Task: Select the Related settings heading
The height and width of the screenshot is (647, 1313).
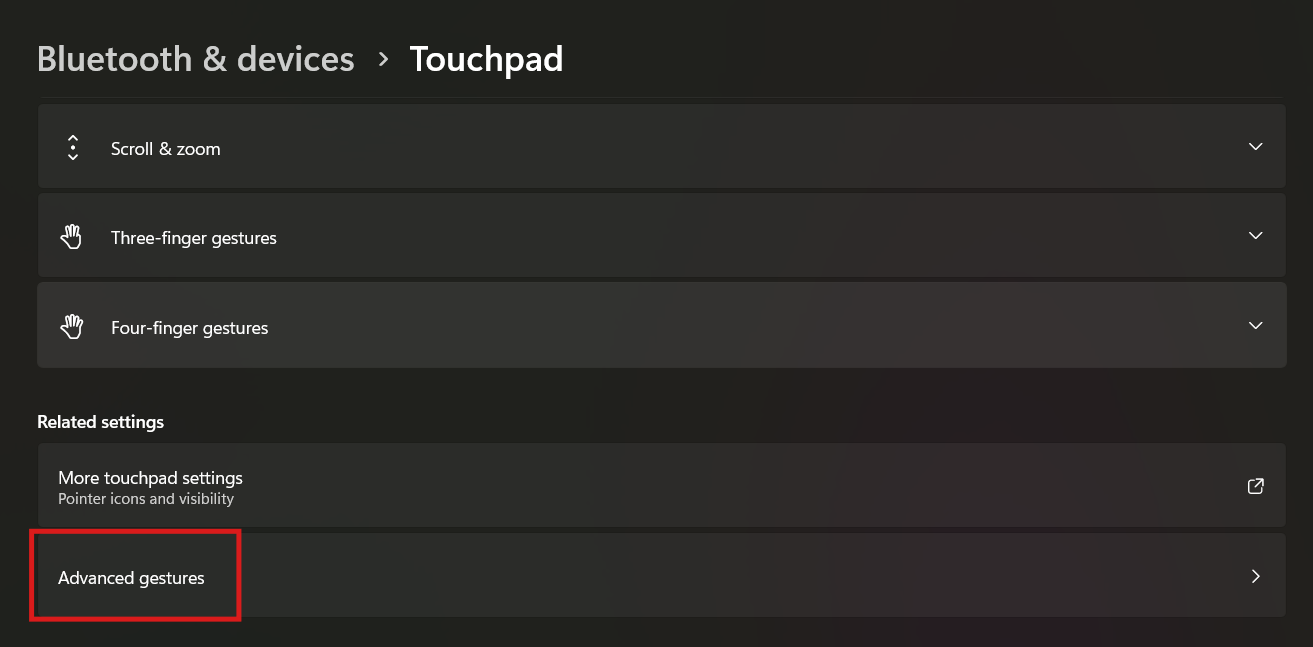Action: (x=100, y=421)
